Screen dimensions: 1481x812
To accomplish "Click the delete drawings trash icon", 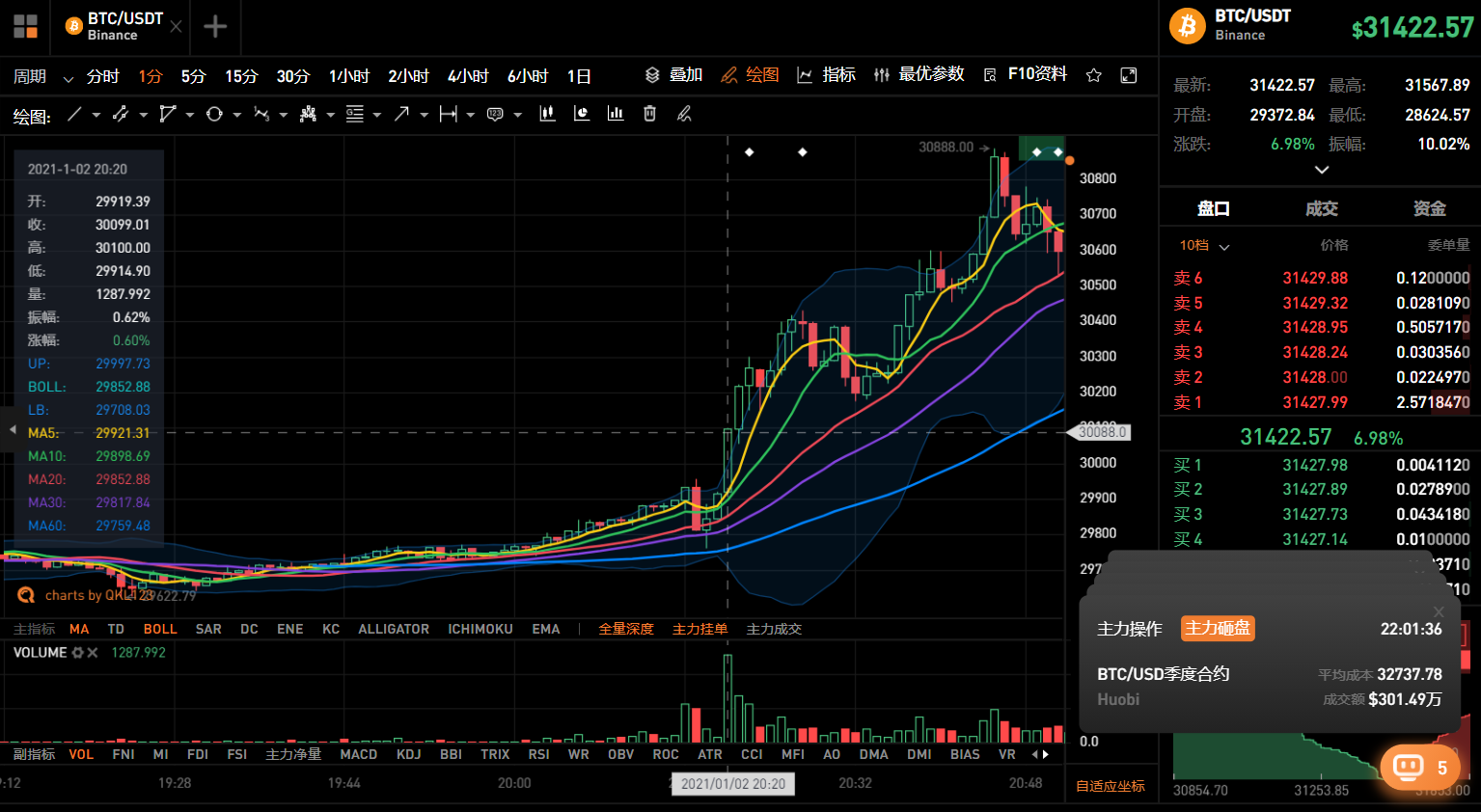I will 648,114.
